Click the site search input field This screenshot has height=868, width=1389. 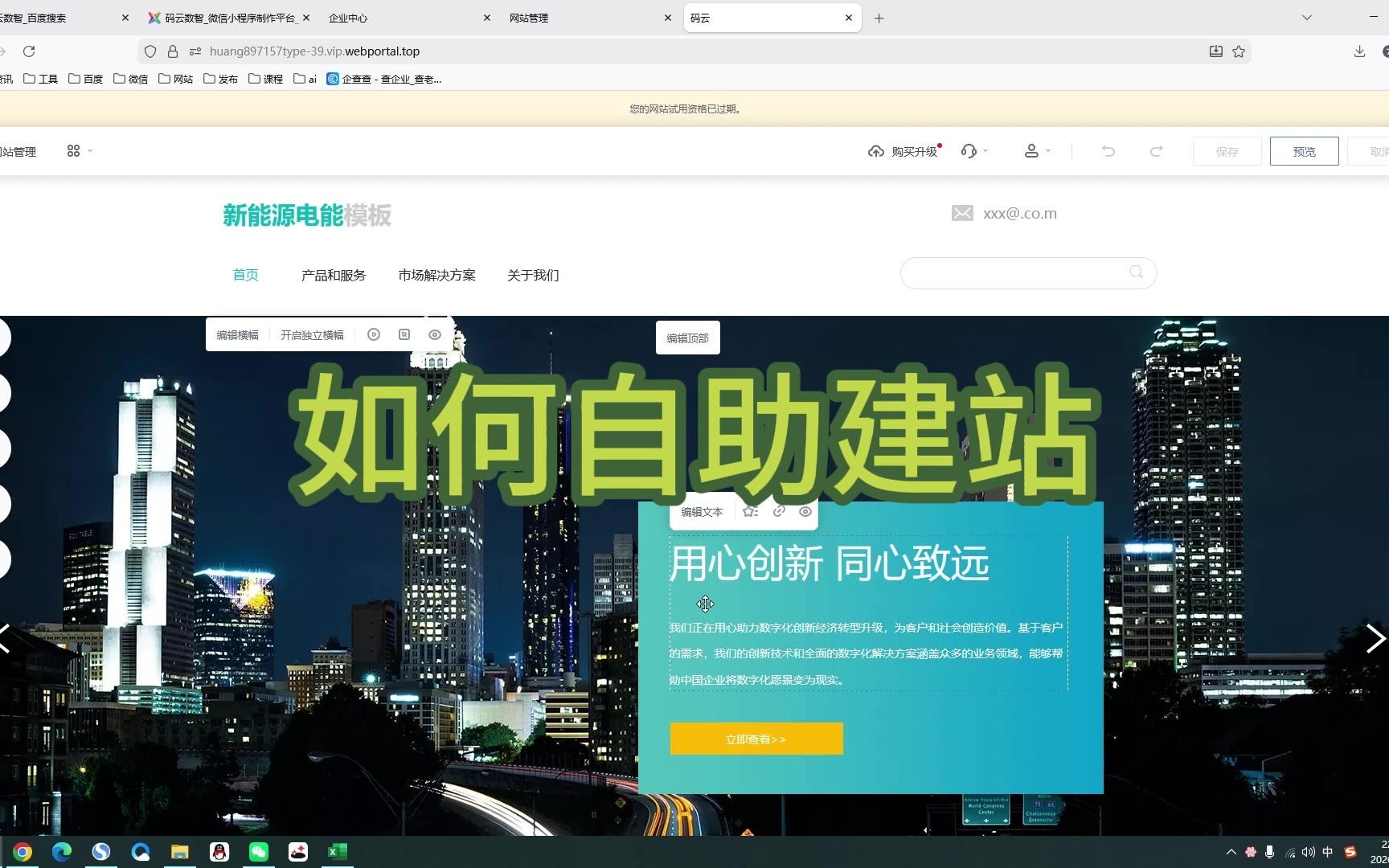tap(1013, 273)
